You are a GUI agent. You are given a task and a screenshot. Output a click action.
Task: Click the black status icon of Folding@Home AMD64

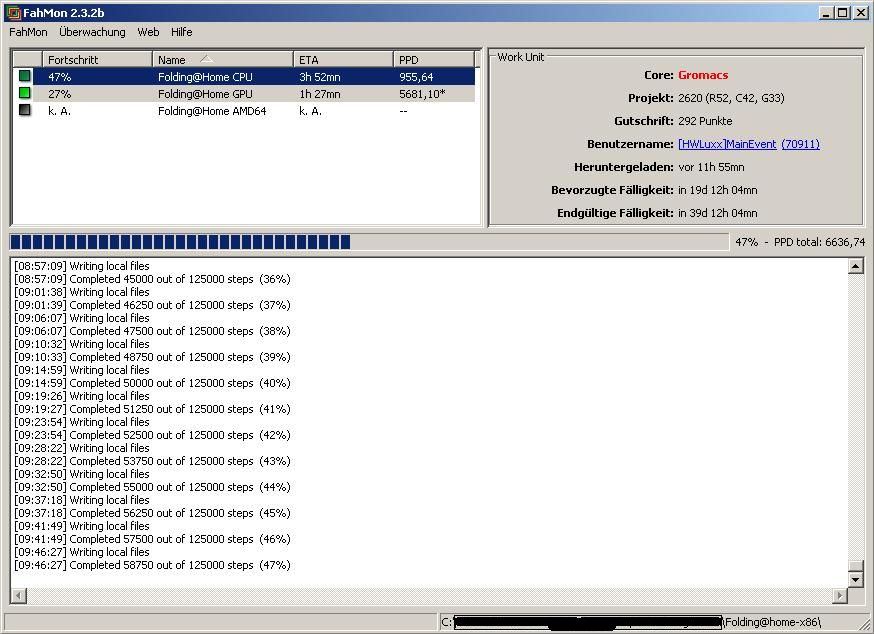coord(25,110)
